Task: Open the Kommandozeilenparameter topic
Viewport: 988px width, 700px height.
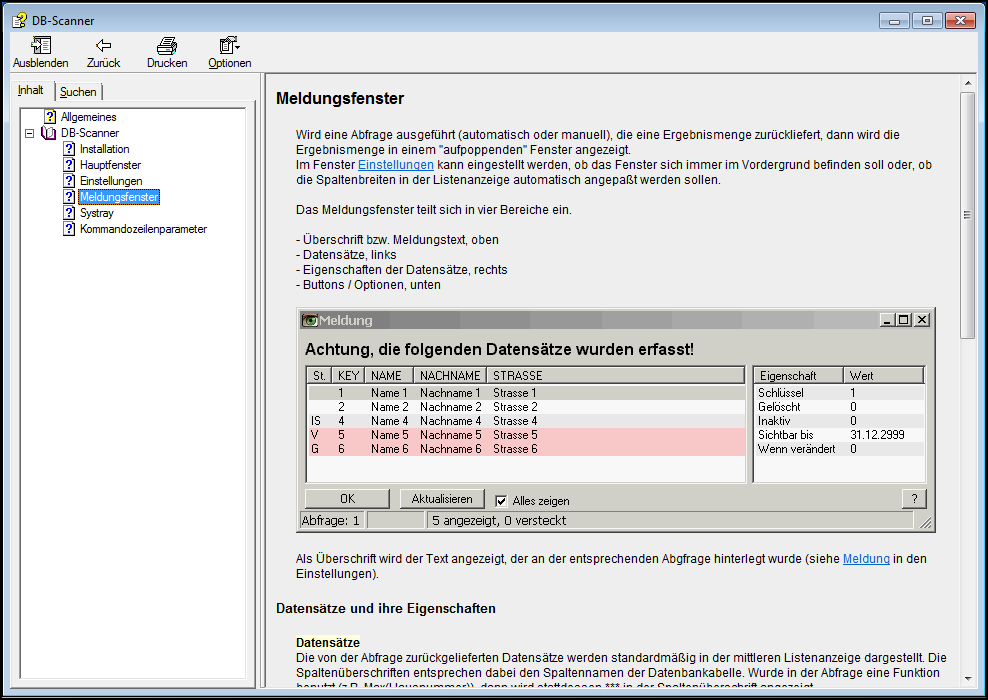Action: tap(143, 229)
